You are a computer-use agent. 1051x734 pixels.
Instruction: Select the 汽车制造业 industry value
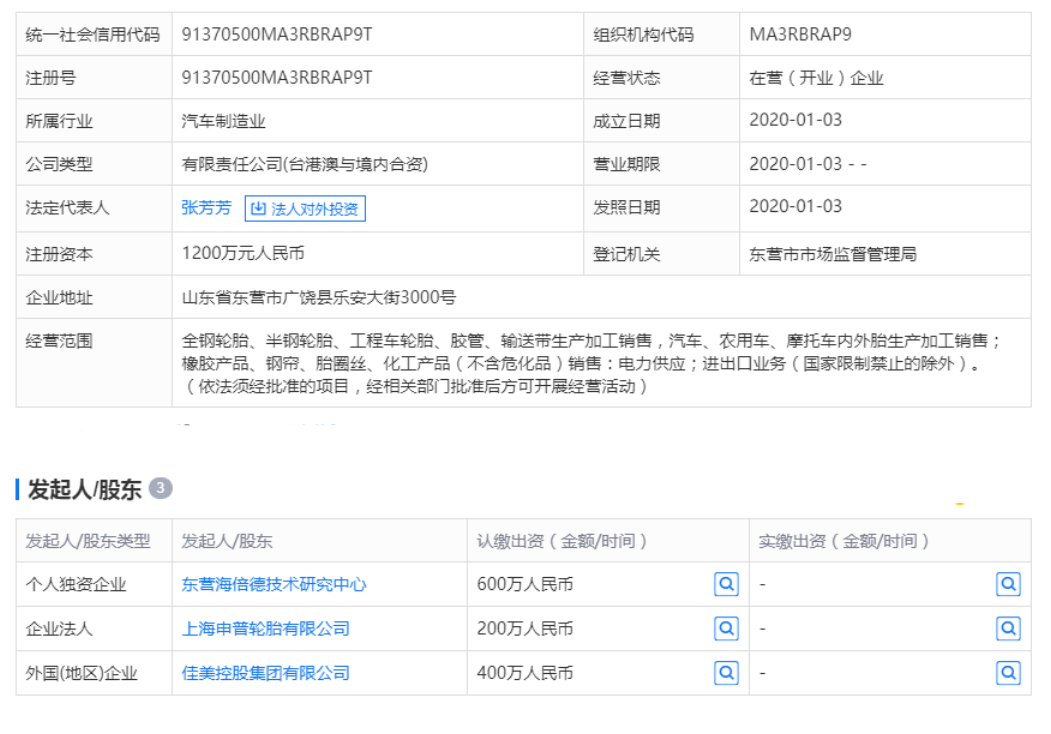click(x=223, y=121)
